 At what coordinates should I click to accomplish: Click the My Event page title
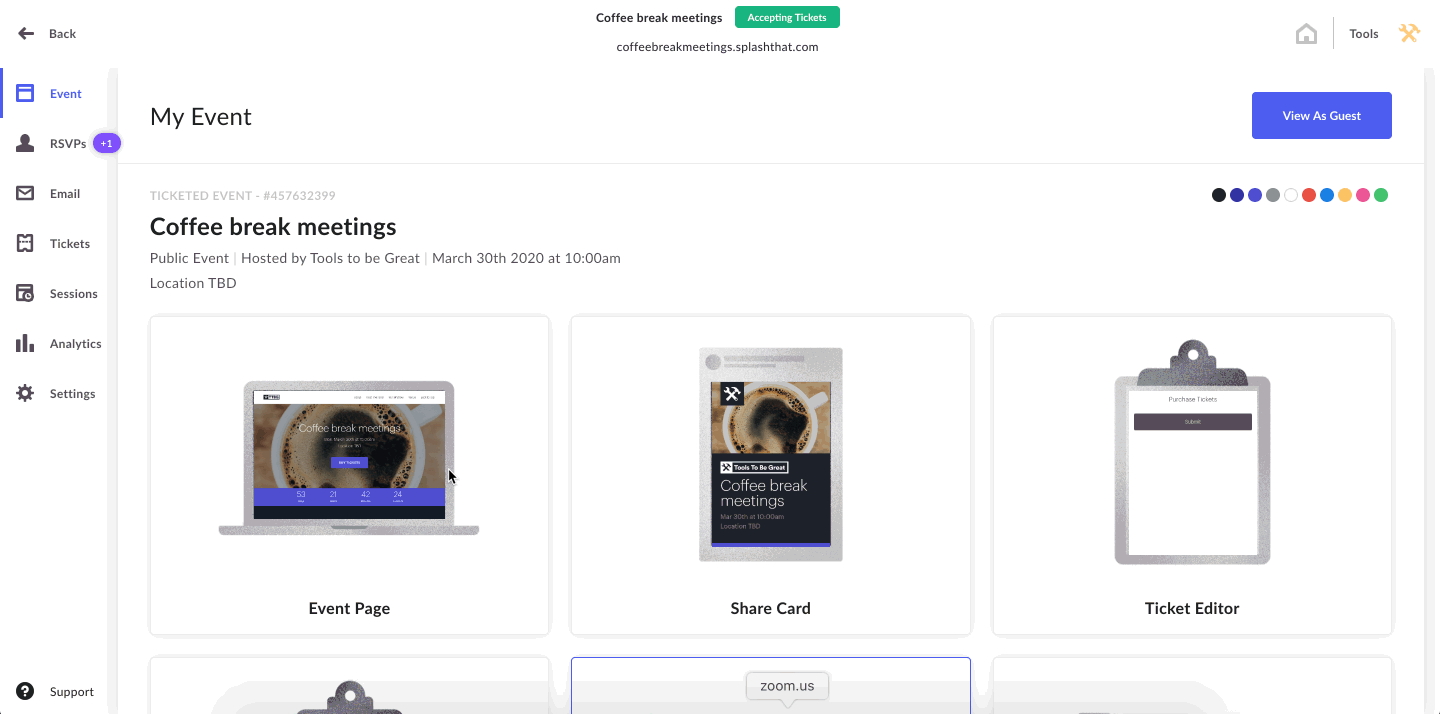tap(201, 117)
